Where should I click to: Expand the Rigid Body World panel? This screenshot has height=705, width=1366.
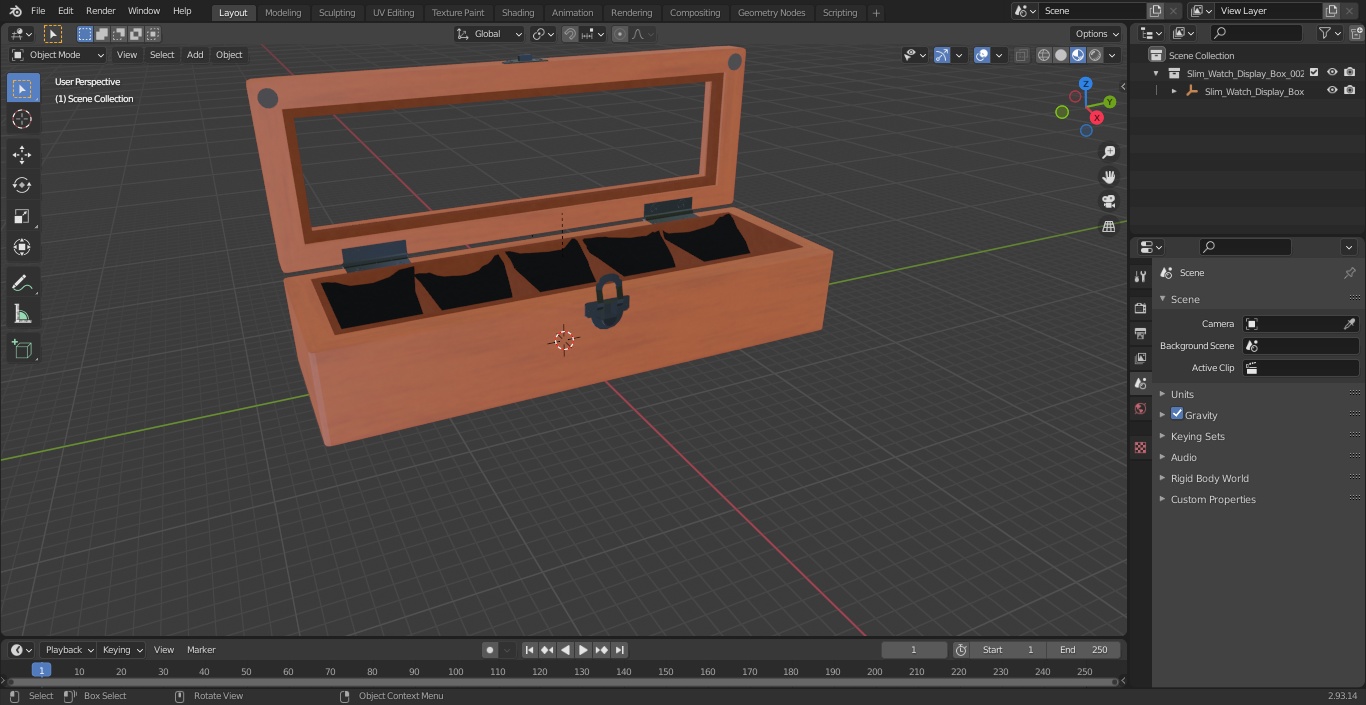[1209, 478]
